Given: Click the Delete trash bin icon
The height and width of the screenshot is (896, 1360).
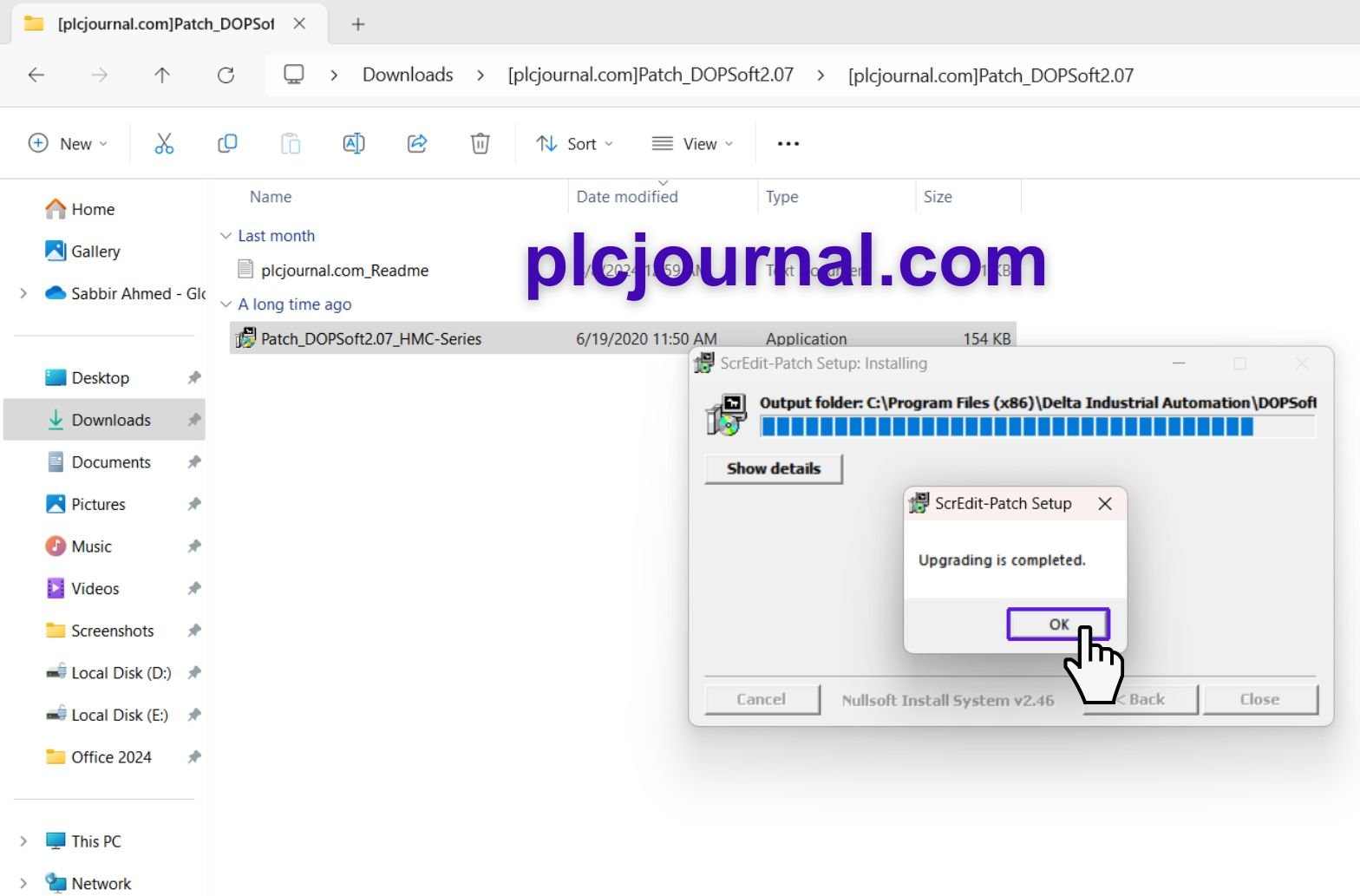Looking at the screenshot, I should pyautogui.click(x=481, y=144).
